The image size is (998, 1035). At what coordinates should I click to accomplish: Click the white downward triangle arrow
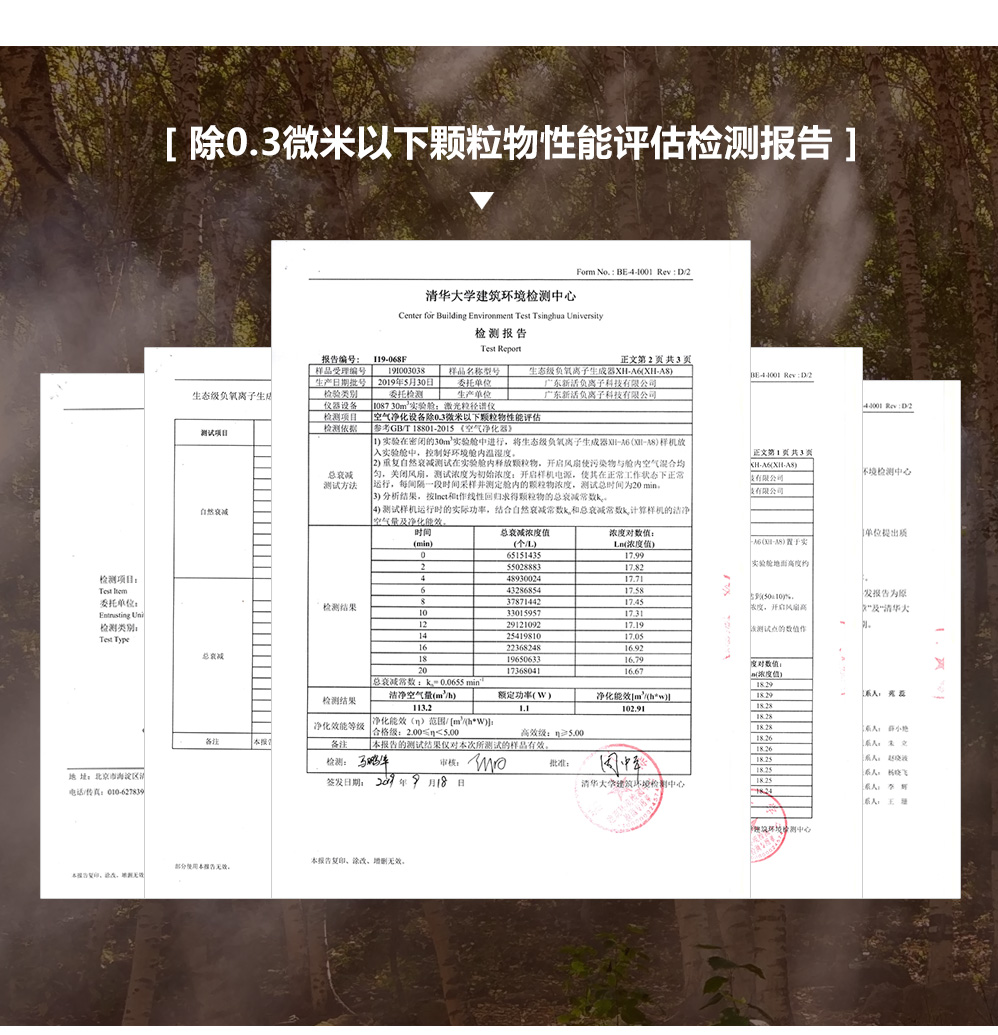pyautogui.click(x=482, y=201)
